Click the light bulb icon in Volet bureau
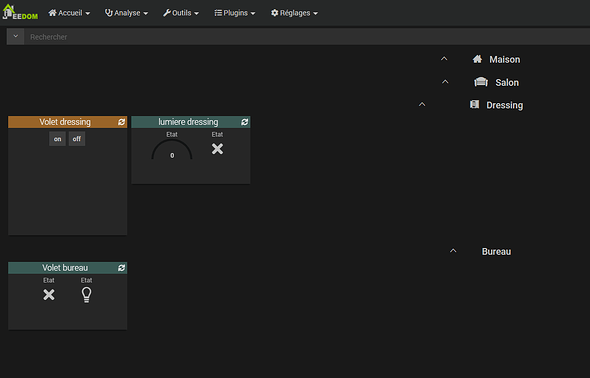590x378 pixels. (x=87, y=295)
